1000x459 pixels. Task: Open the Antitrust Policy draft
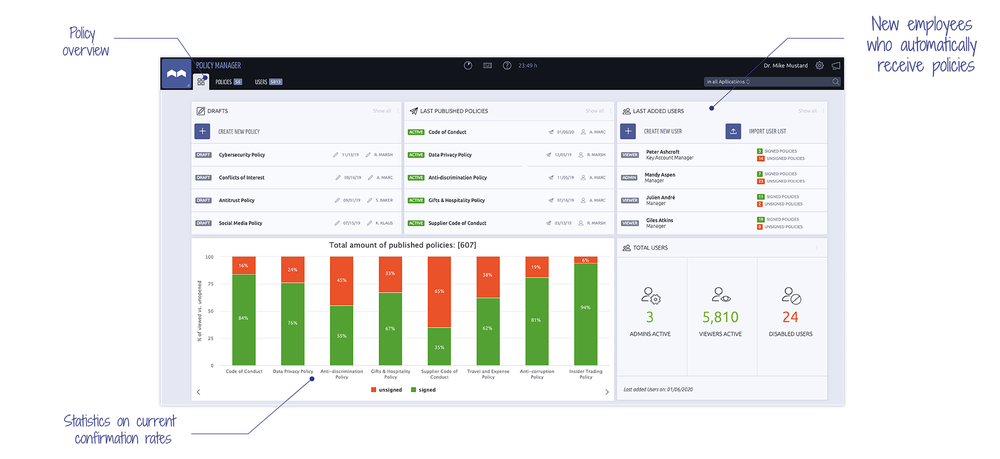tap(297, 200)
